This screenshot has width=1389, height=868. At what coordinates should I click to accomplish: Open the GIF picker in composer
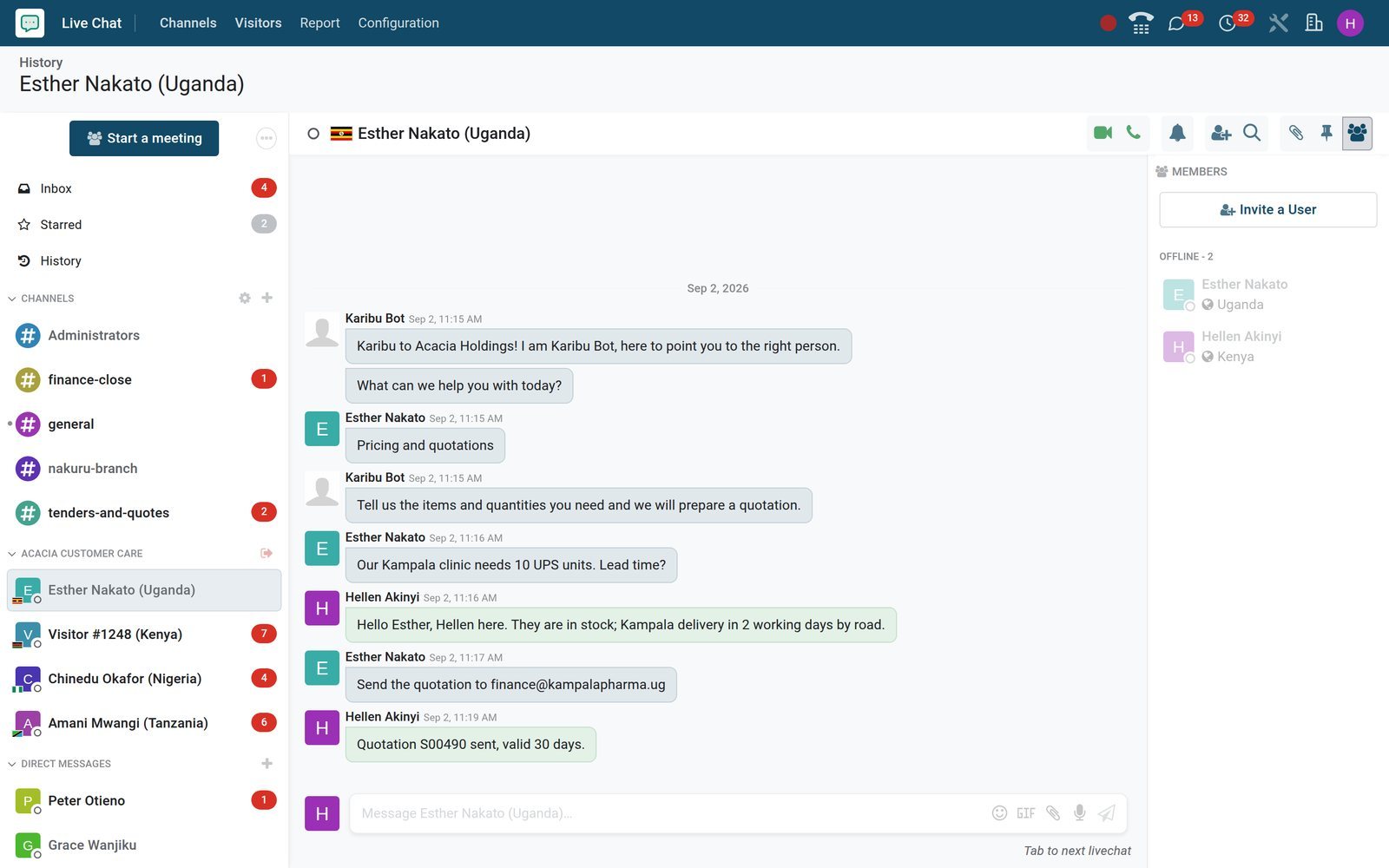coord(1026,813)
